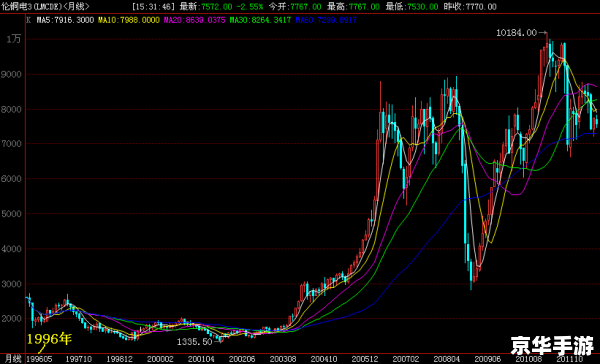
Task: Click the 5000 price axis label
Action: [11, 214]
